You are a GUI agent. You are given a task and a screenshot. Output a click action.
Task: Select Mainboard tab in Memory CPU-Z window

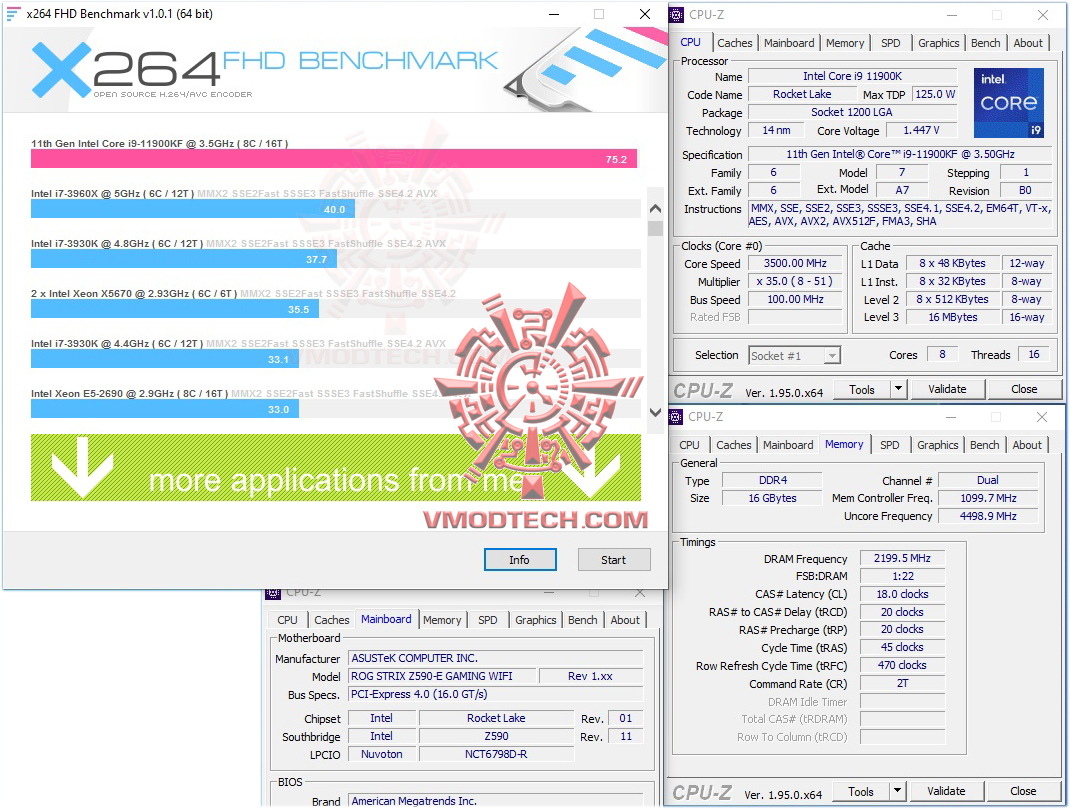[788, 445]
